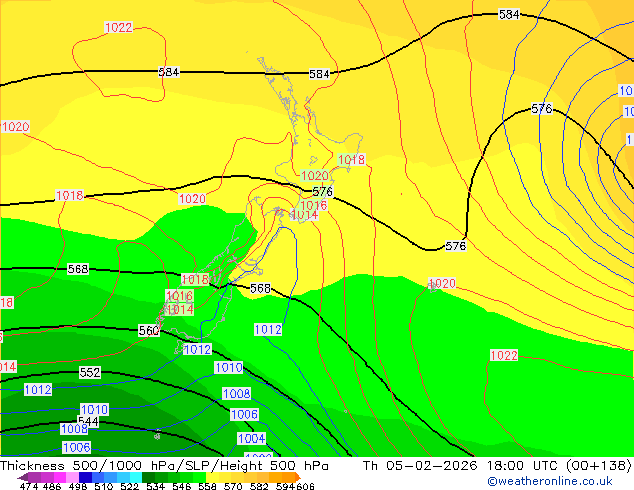Click the bright magenta legend swatch
Image resolution: width=634 pixels, height=490 pixels.
click(x=60, y=477)
